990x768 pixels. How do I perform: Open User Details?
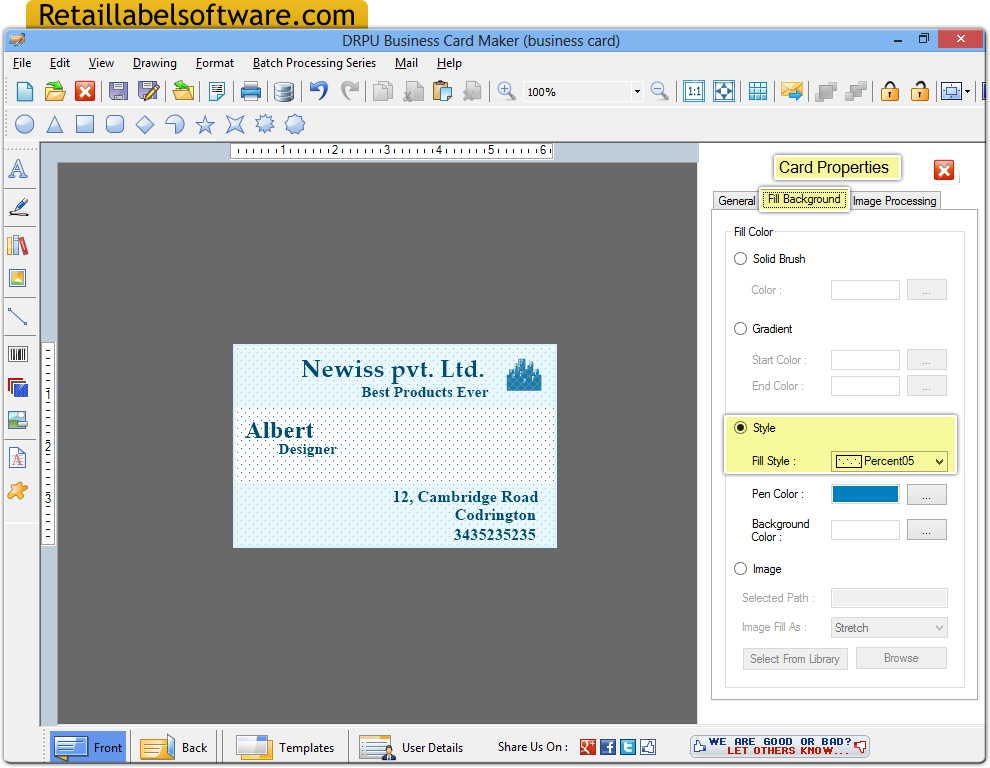(411, 748)
